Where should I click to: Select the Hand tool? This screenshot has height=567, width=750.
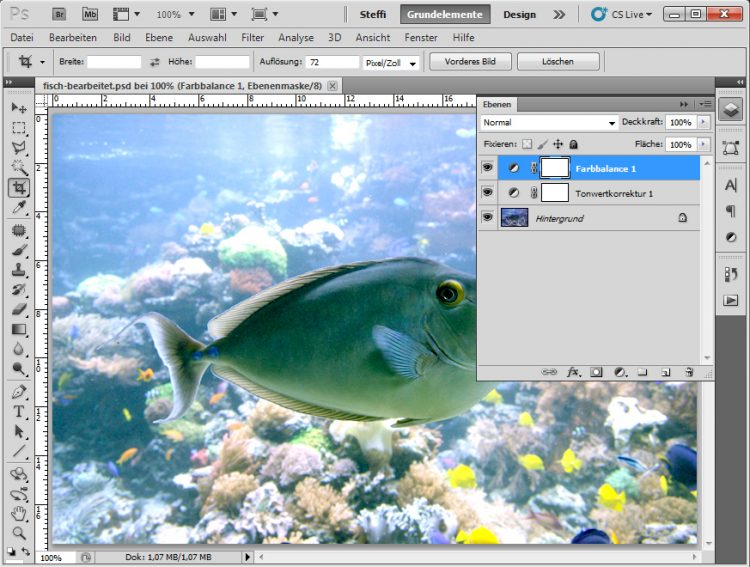pyautogui.click(x=19, y=514)
